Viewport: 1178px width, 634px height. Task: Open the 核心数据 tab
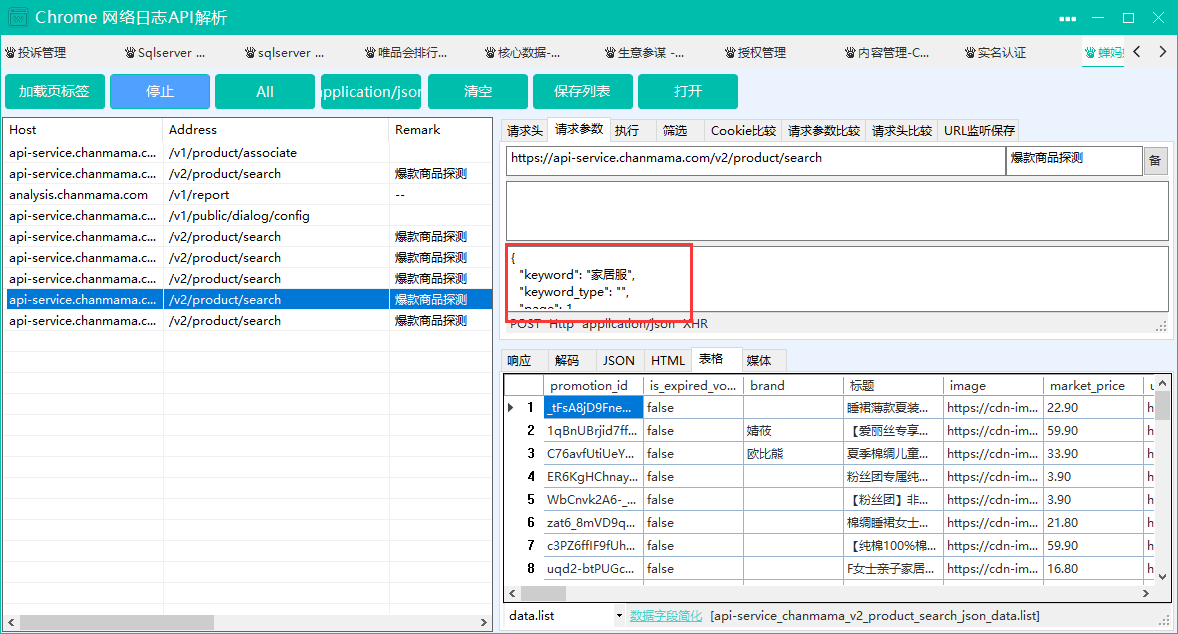click(x=523, y=53)
